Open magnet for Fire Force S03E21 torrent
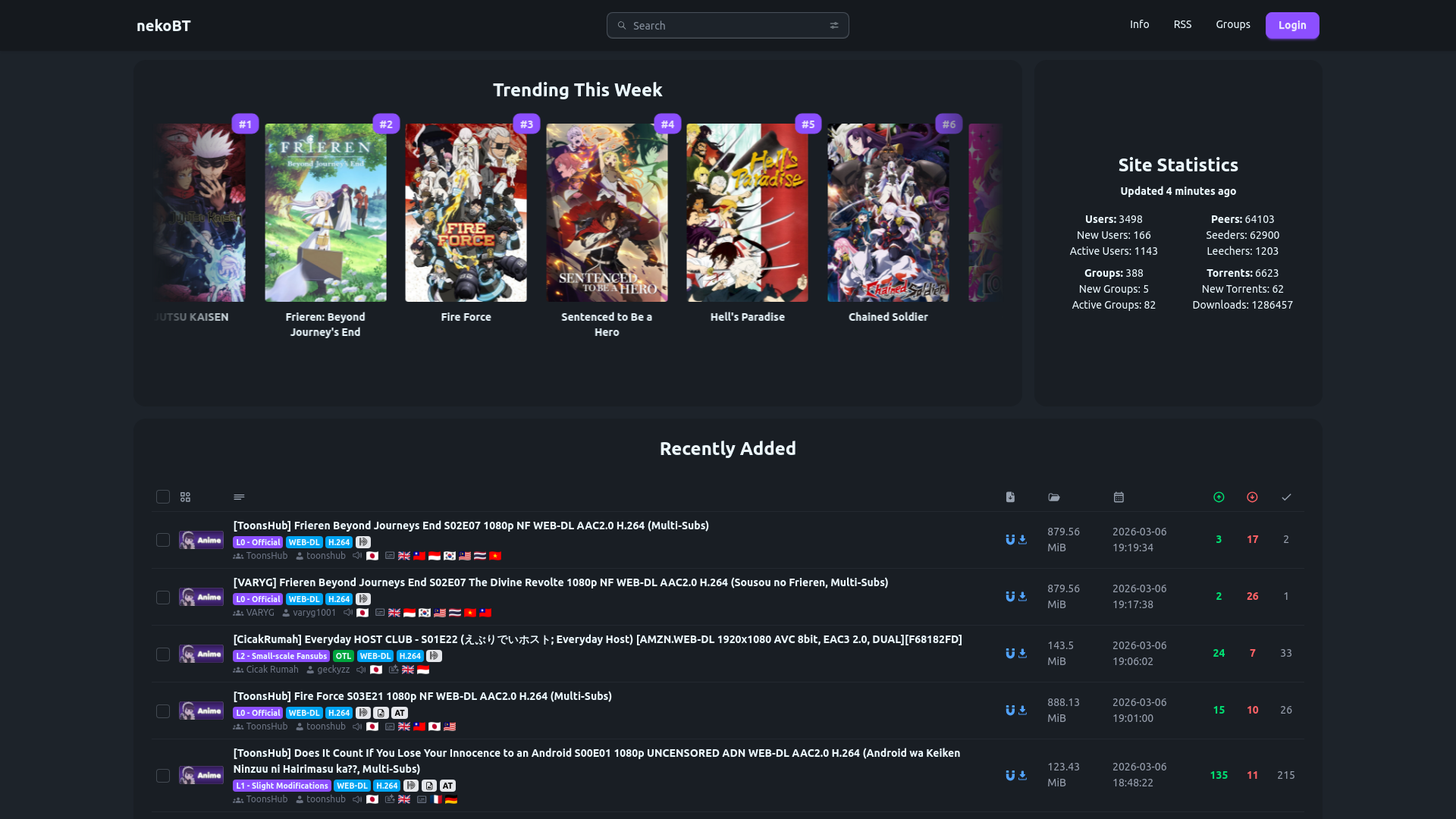The image size is (1456, 819). point(1010,711)
